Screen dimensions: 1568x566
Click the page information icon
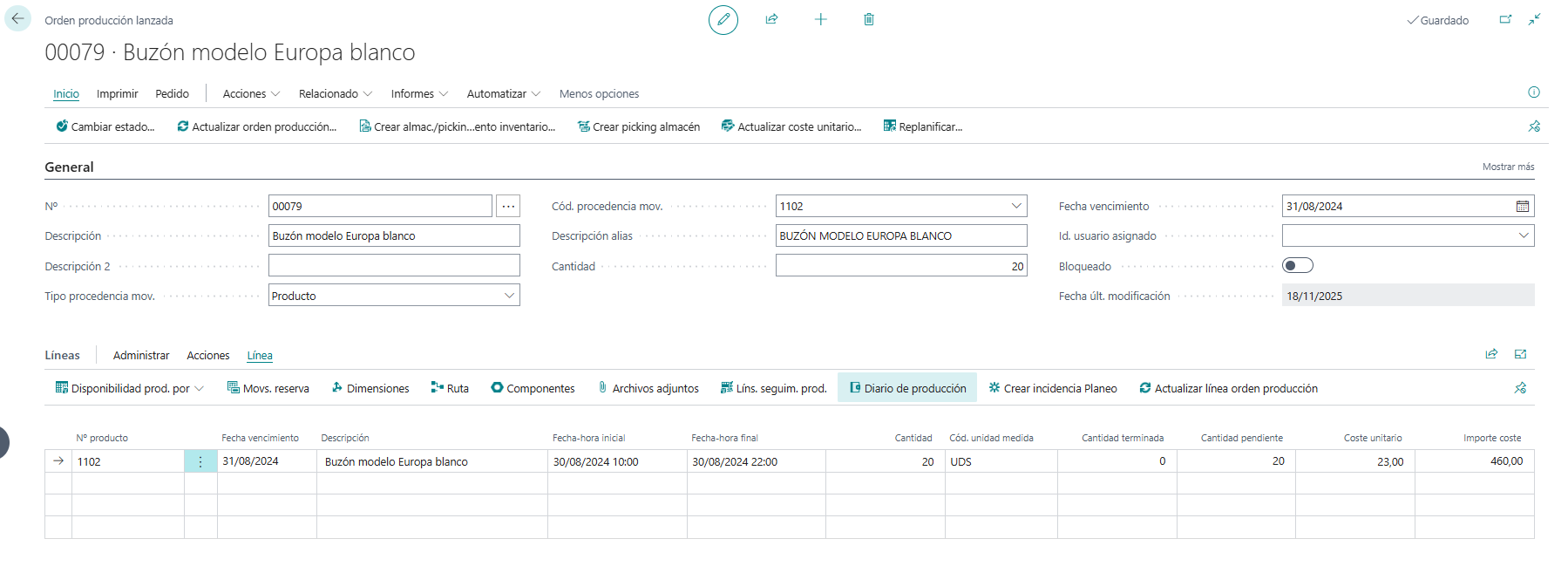coord(1534,92)
